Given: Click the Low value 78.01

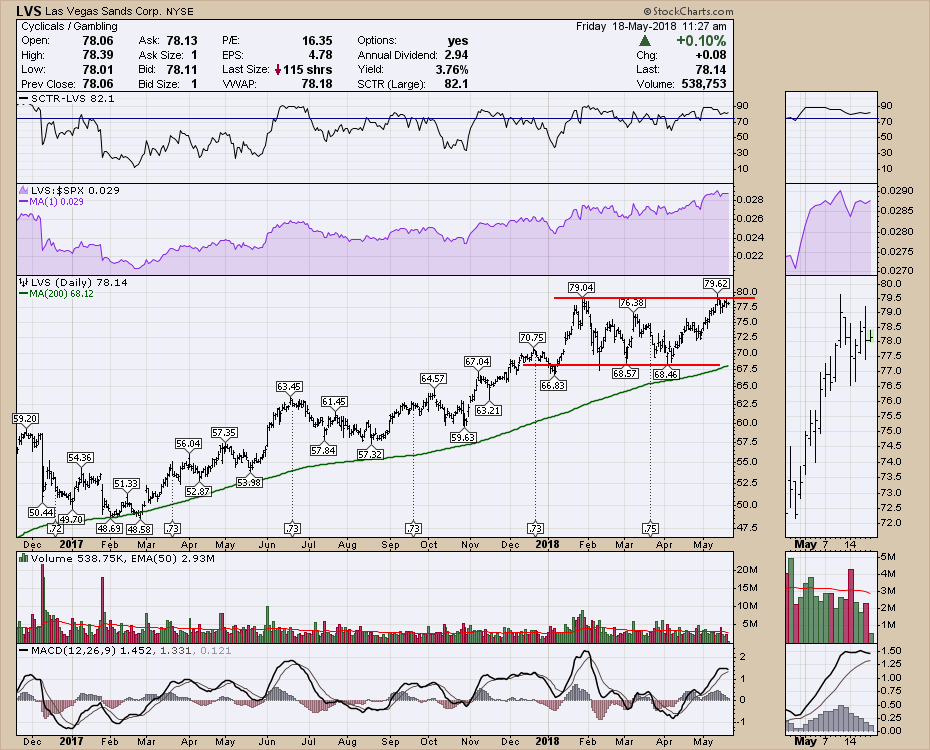Looking at the screenshot, I should (x=97, y=69).
